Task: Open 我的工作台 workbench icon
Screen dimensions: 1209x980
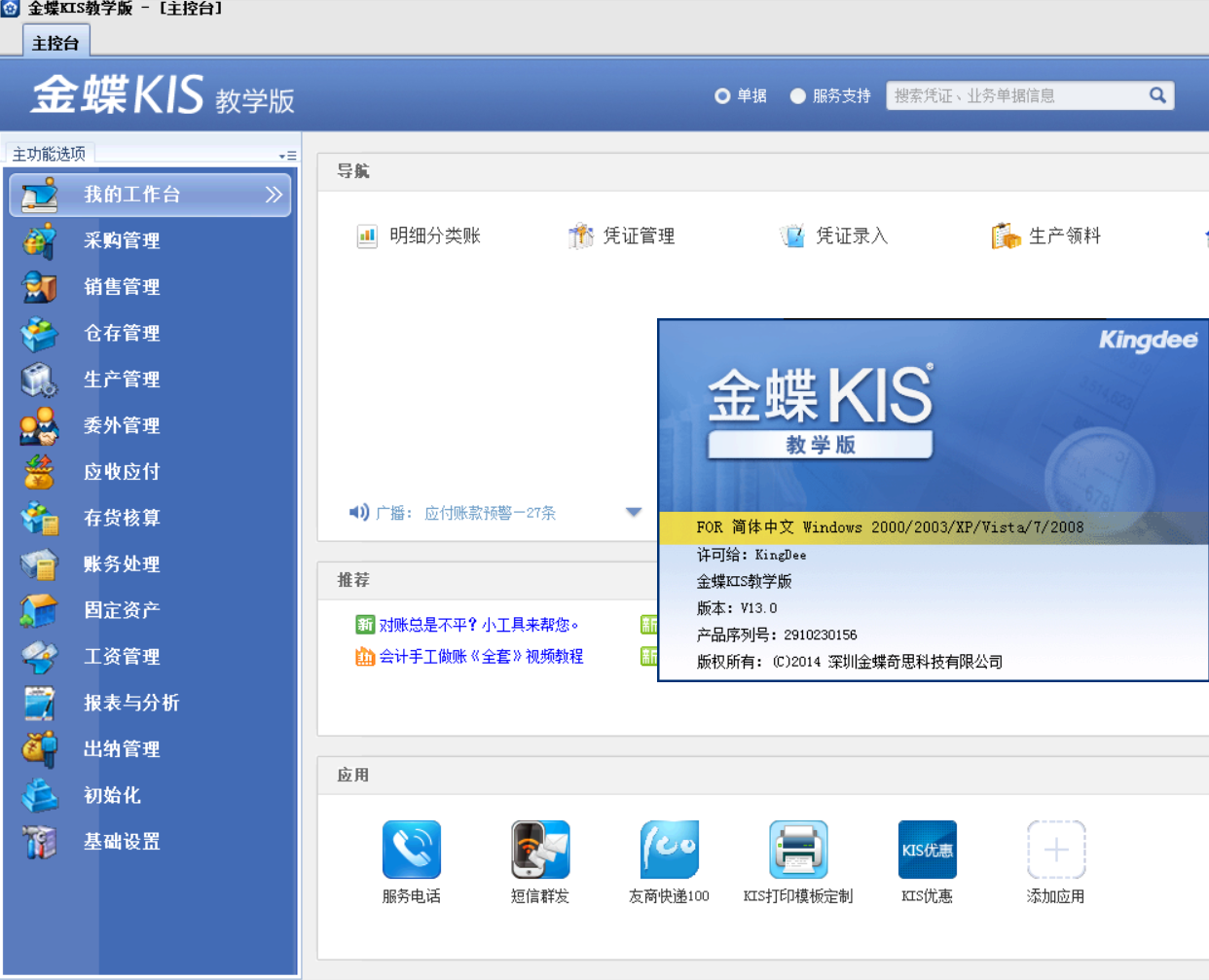Action: tap(40, 195)
